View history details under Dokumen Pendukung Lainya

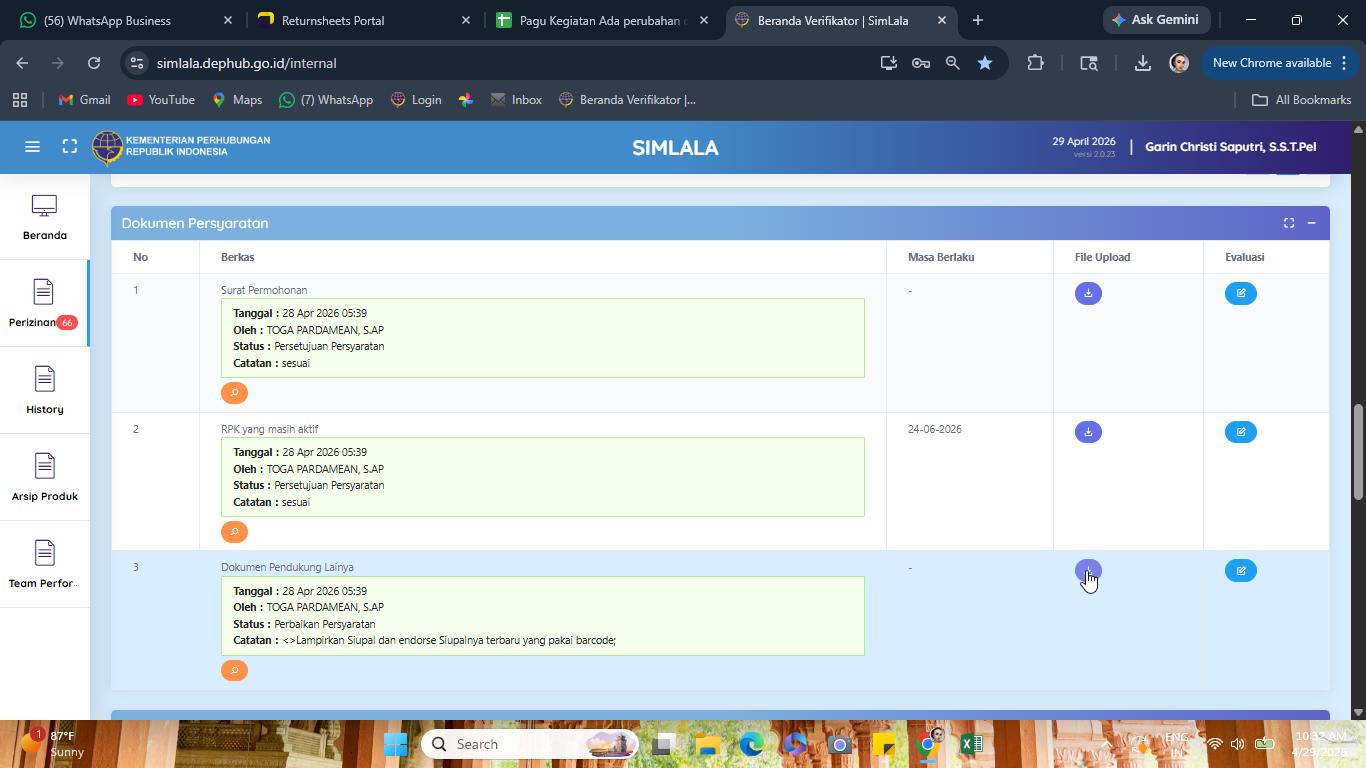click(x=234, y=671)
